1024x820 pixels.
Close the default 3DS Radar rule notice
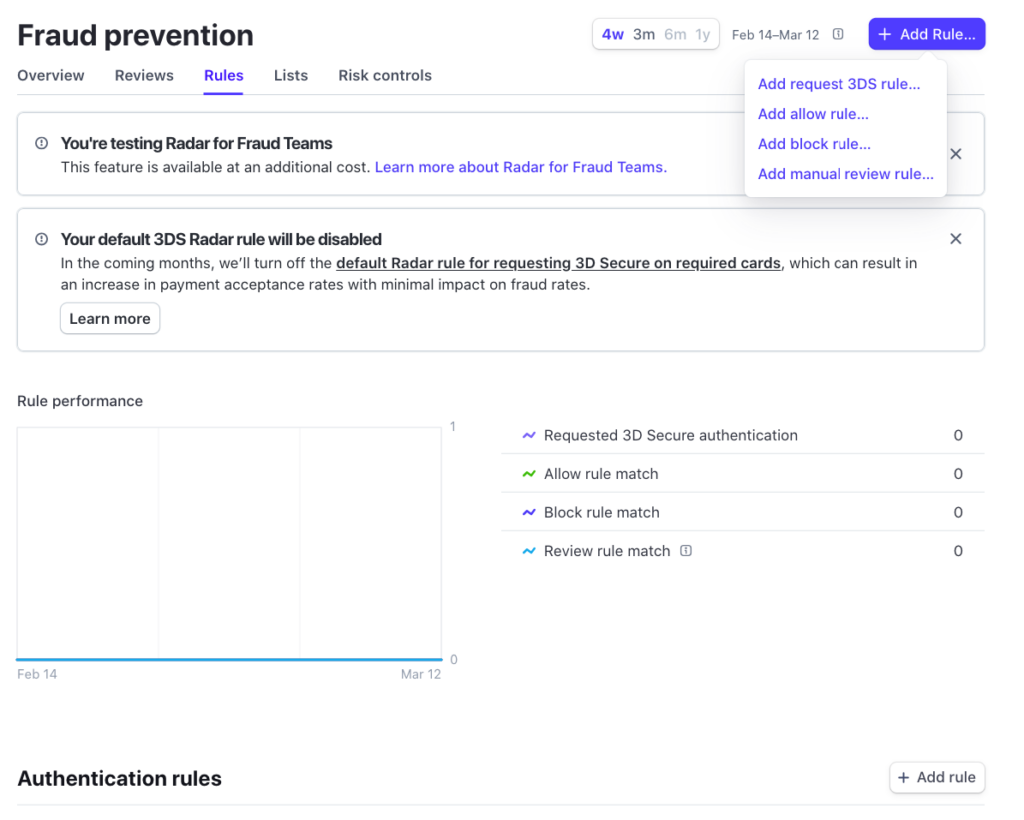pyautogui.click(x=956, y=239)
